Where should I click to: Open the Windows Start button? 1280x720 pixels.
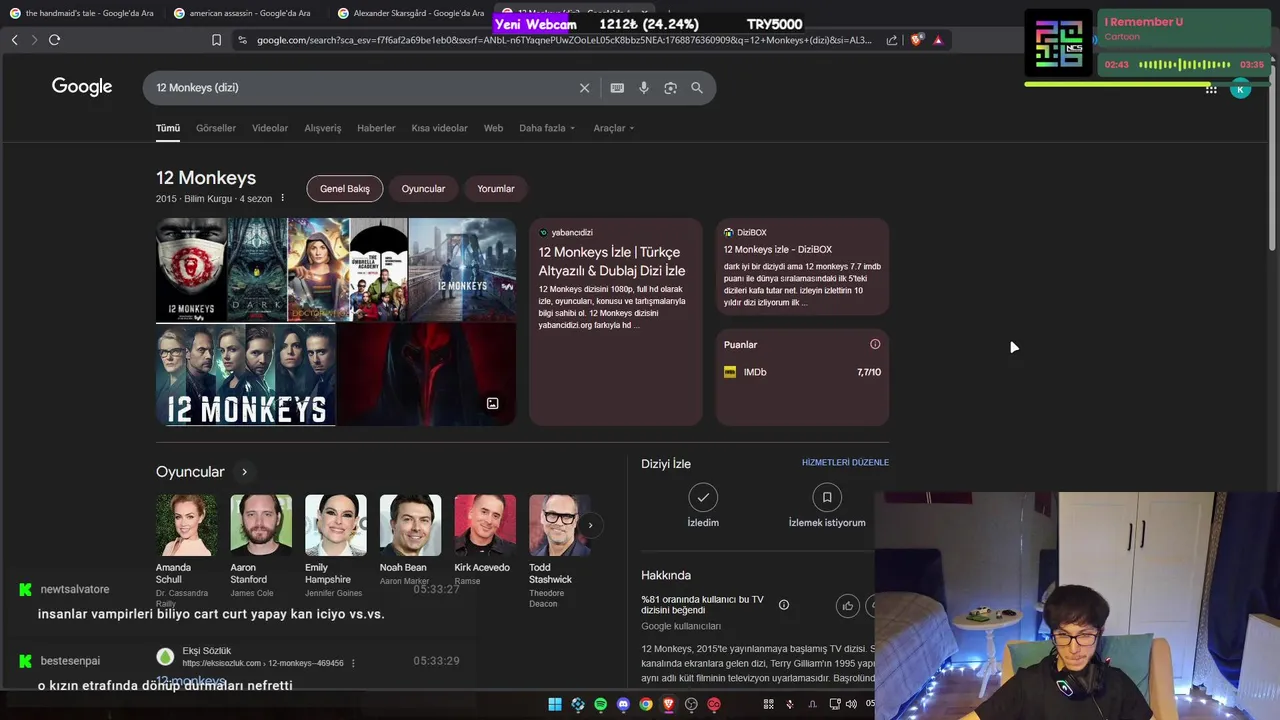click(555, 704)
